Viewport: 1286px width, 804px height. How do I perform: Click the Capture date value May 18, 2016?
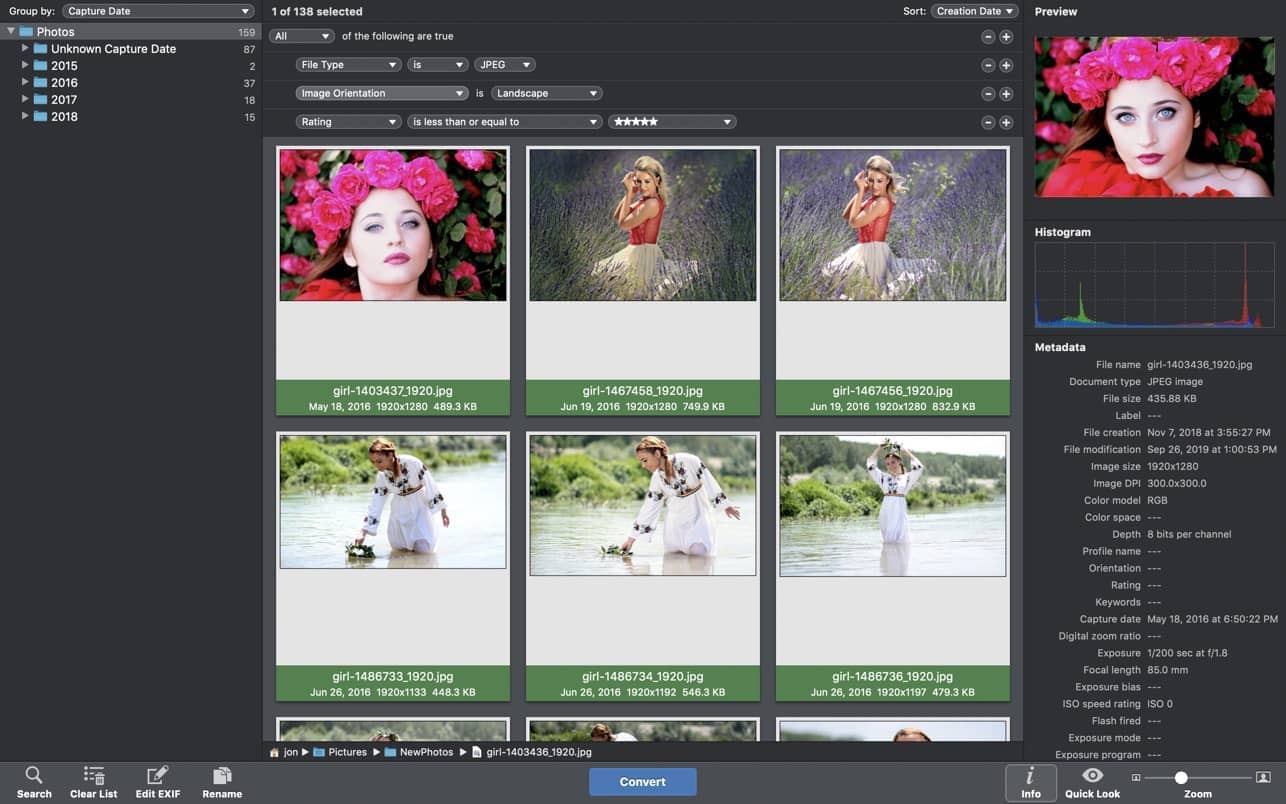(x=1212, y=620)
